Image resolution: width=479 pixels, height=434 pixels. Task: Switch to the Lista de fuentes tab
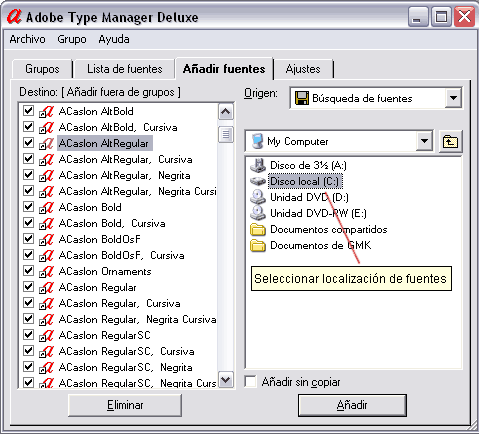[125, 69]
